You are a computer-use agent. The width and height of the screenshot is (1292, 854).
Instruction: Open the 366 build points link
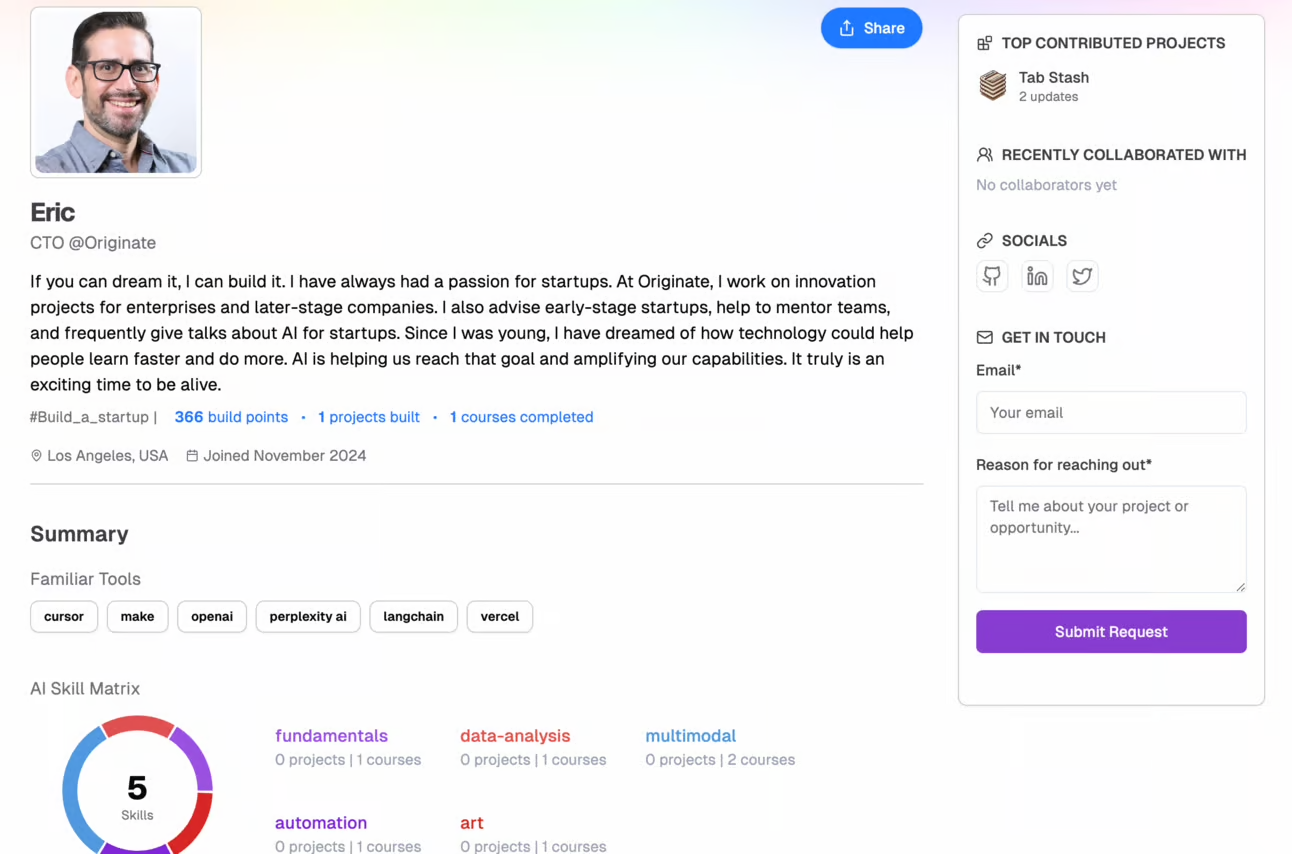pos(231,417)
